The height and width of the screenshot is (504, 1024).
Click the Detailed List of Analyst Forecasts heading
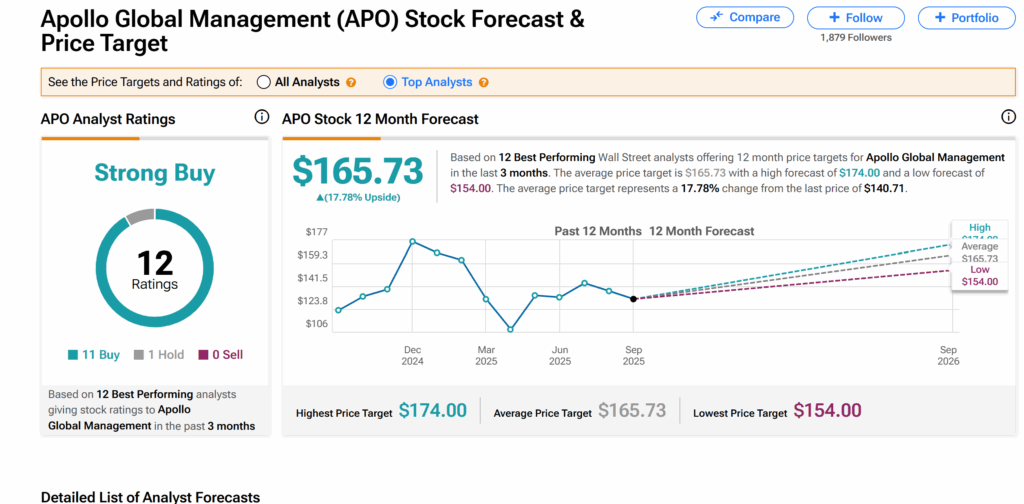click(150, 497)
